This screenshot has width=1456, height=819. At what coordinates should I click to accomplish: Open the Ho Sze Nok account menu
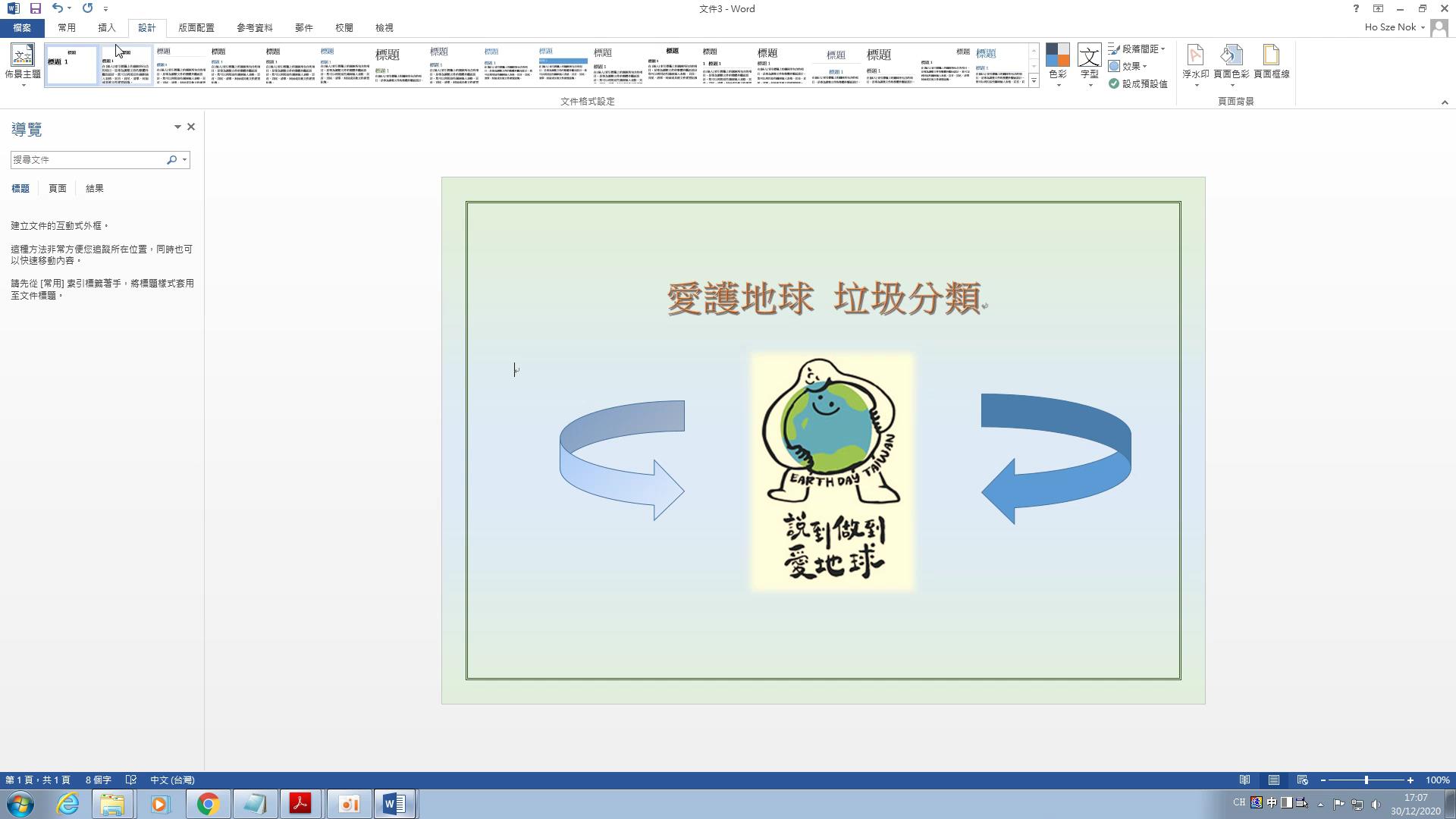(x=1395, y=27)
